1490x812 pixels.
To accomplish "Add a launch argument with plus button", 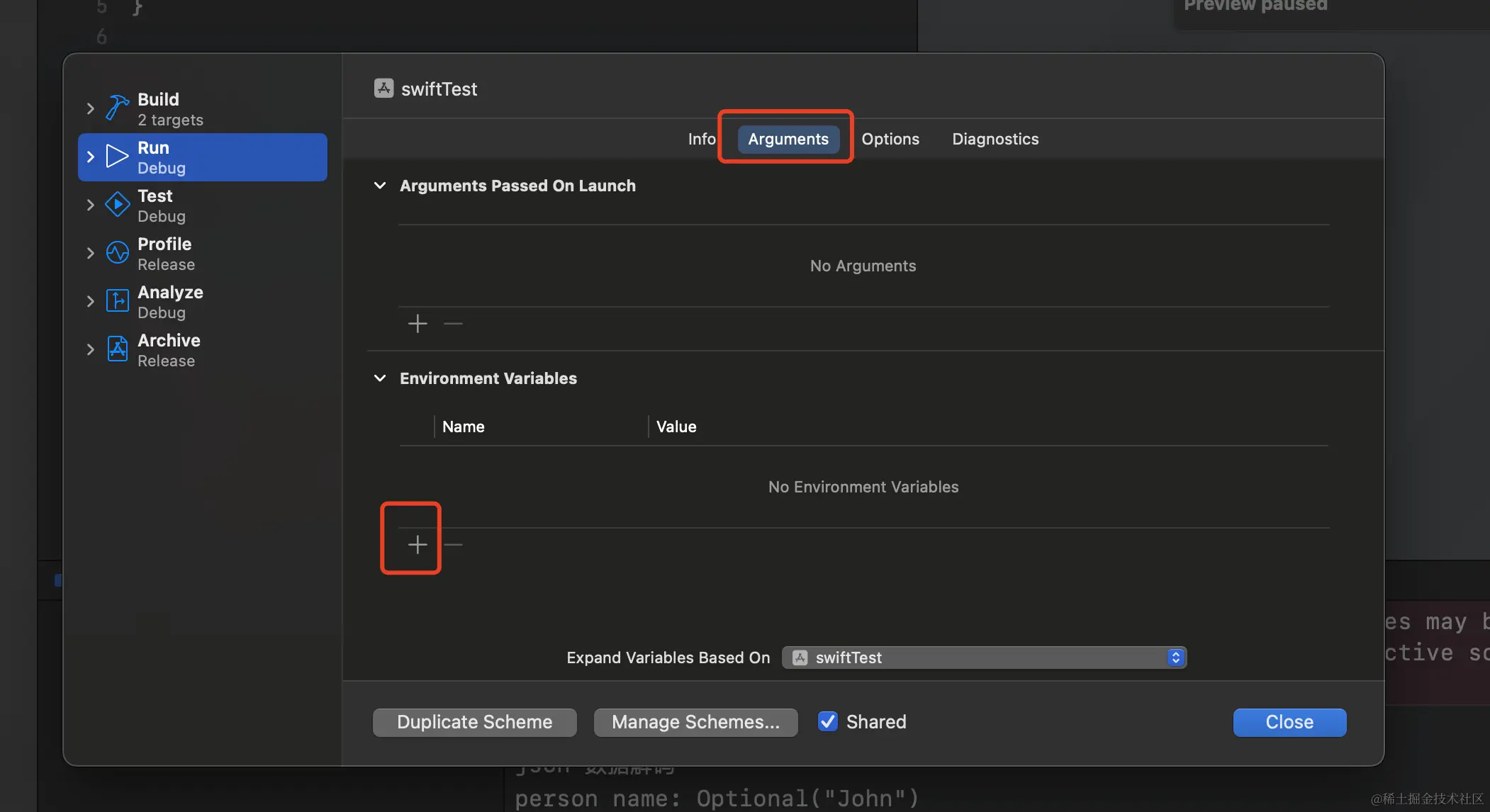I will coord(418,324).
